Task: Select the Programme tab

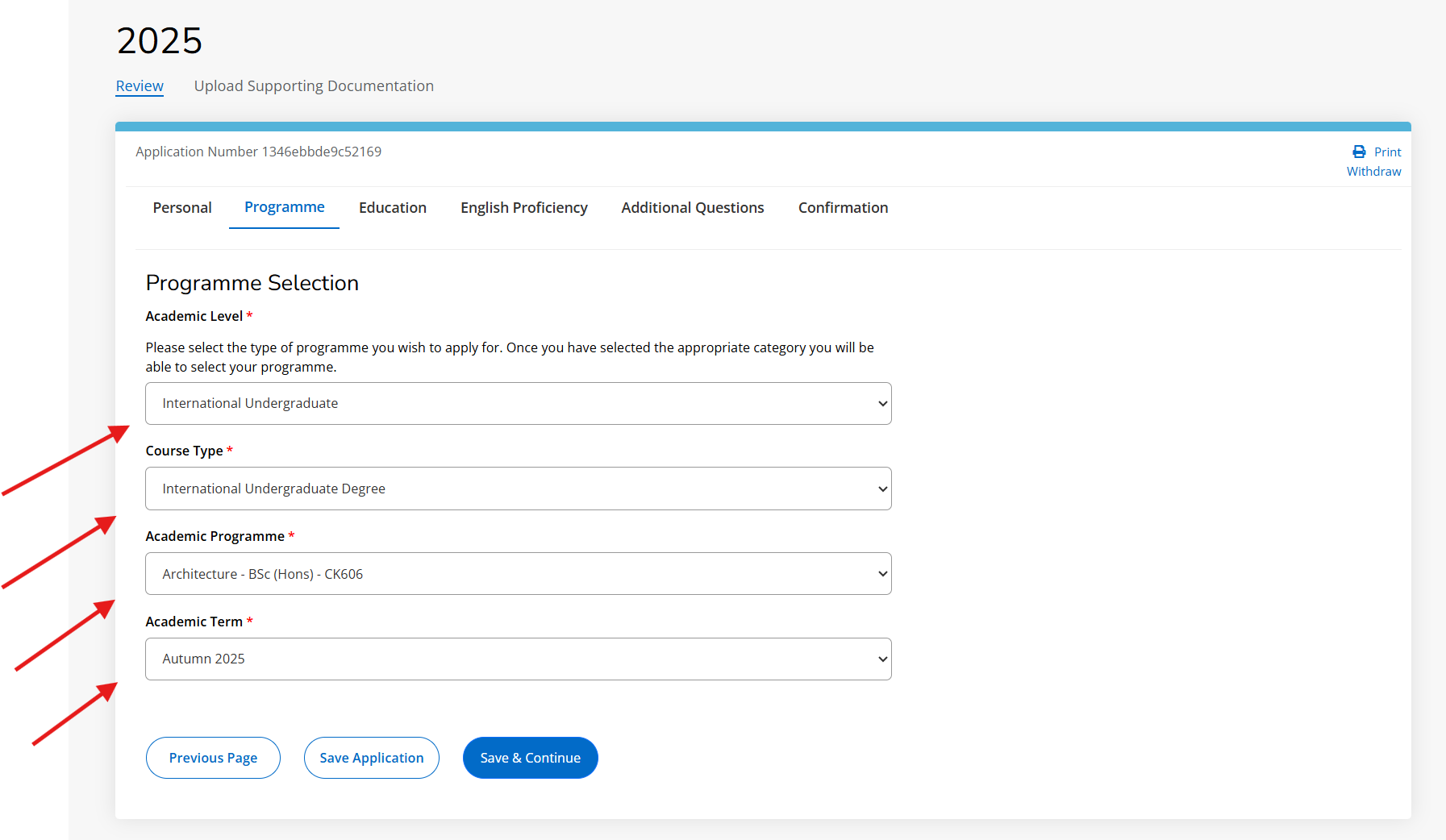Action: click(x=284, y=207)
